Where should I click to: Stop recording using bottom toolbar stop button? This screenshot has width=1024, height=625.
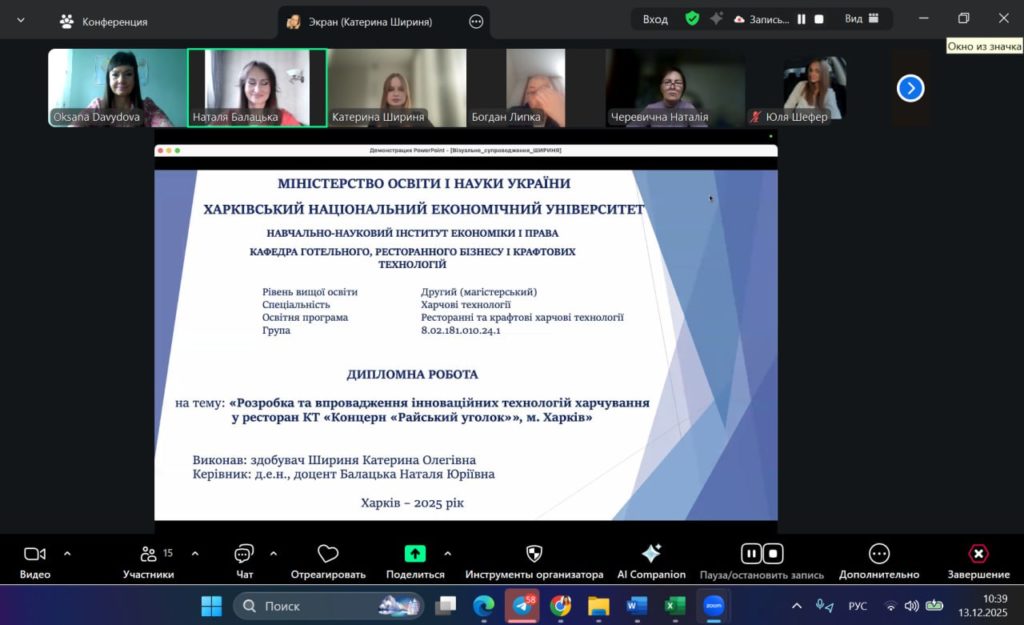773,554
